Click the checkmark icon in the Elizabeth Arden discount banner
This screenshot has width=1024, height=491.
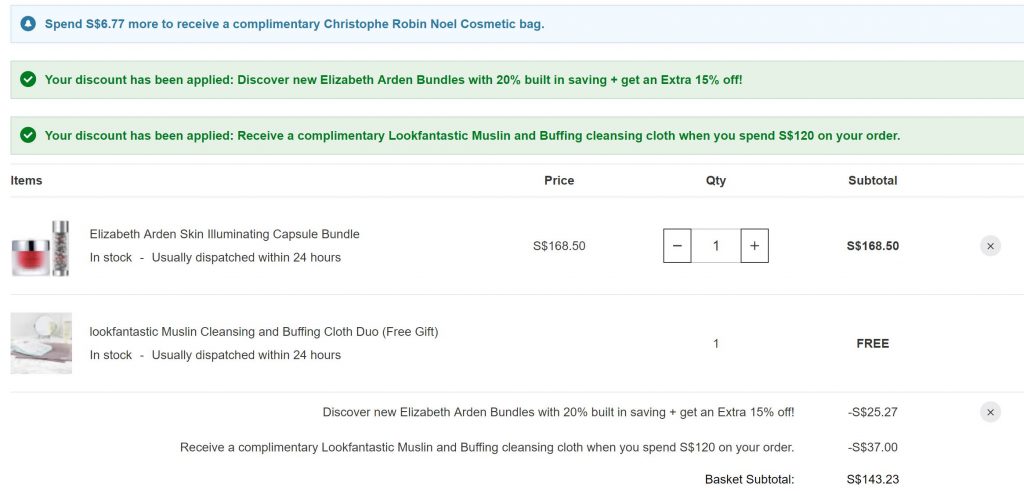pos(28,79)
